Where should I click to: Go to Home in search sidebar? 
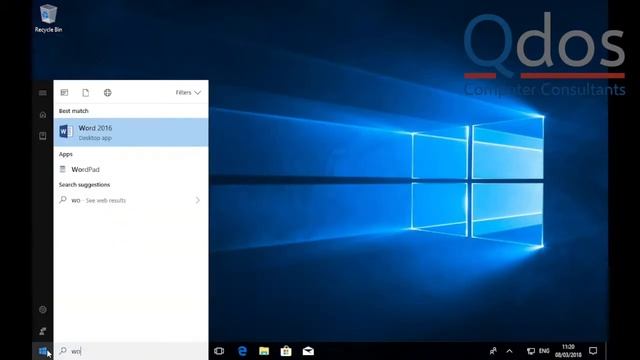click(42, 115)
